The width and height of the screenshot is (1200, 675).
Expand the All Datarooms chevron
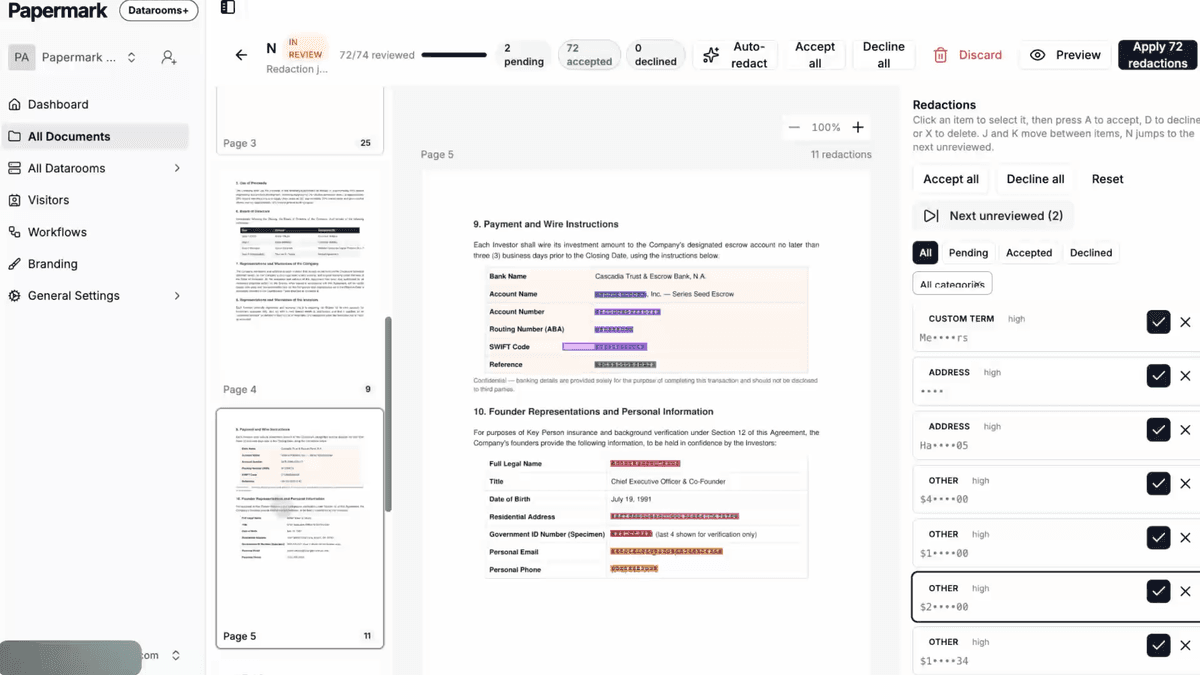click(177, 168)
